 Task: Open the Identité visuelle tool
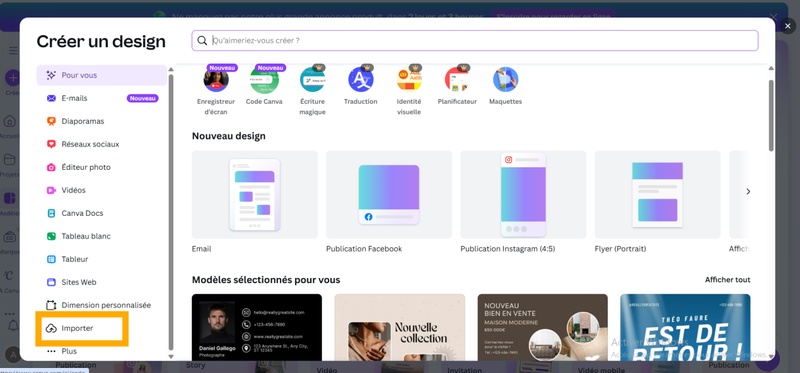coord(409,90)
